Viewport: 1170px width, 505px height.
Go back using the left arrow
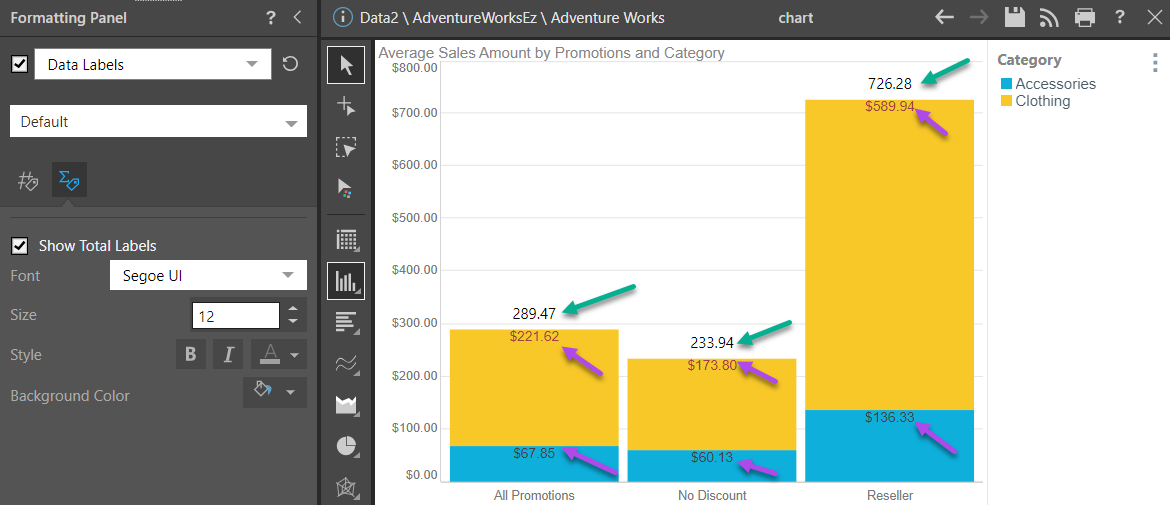coord(944,17)
